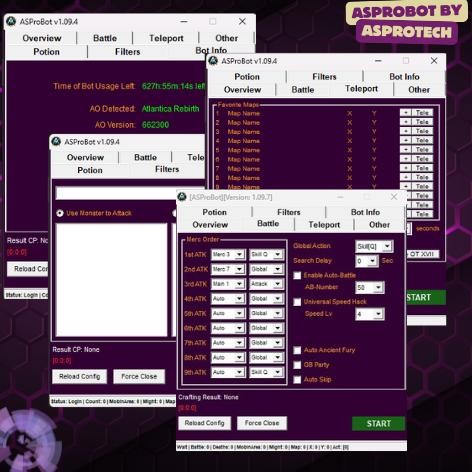Open the Filters tab in the 1.09.7 window
Screen dimensions: 472x472
point(289,212)
